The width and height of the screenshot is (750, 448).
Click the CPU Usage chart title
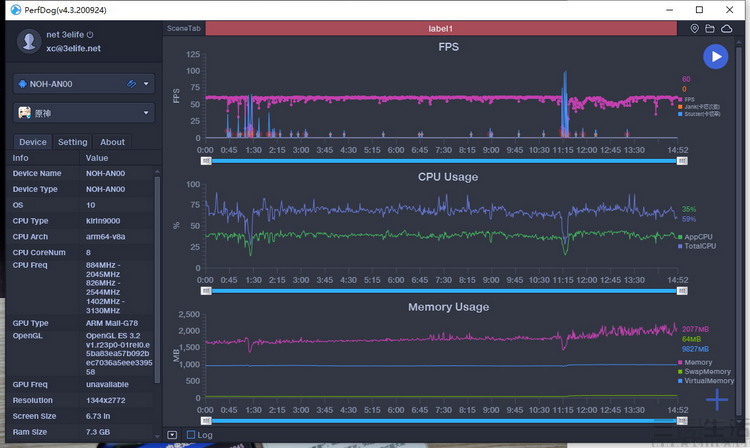pos(448,177)
